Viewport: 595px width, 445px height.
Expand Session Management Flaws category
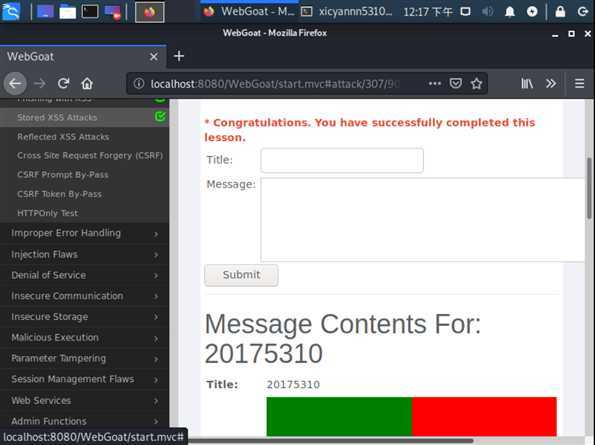click(84, 379)
